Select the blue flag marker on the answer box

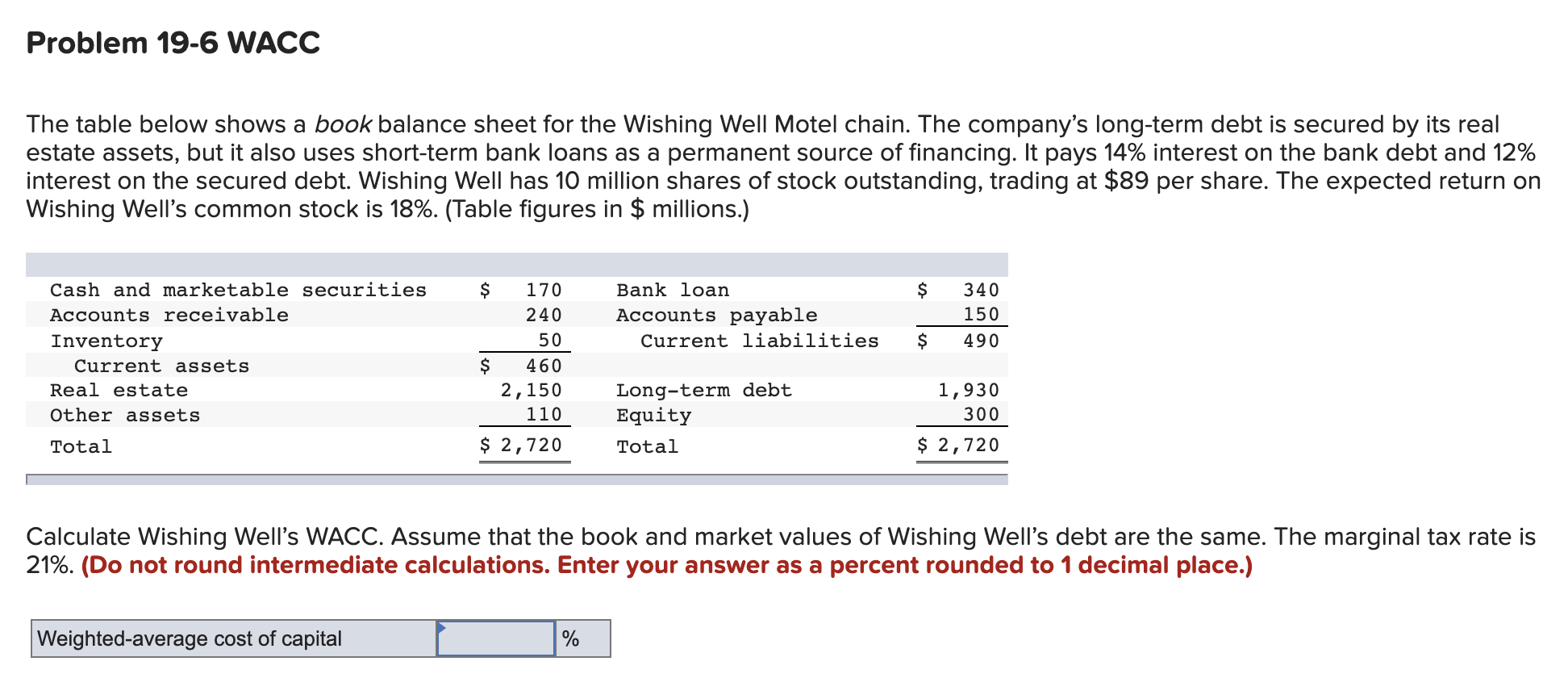tap(442, 628)
